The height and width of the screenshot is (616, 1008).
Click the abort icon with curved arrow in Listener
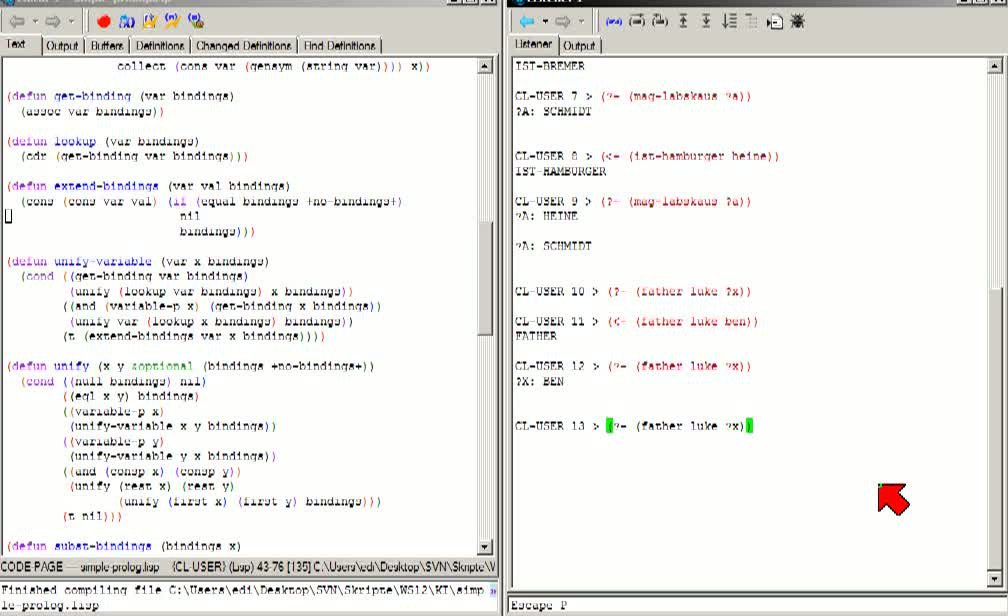[x=660, y=21]
